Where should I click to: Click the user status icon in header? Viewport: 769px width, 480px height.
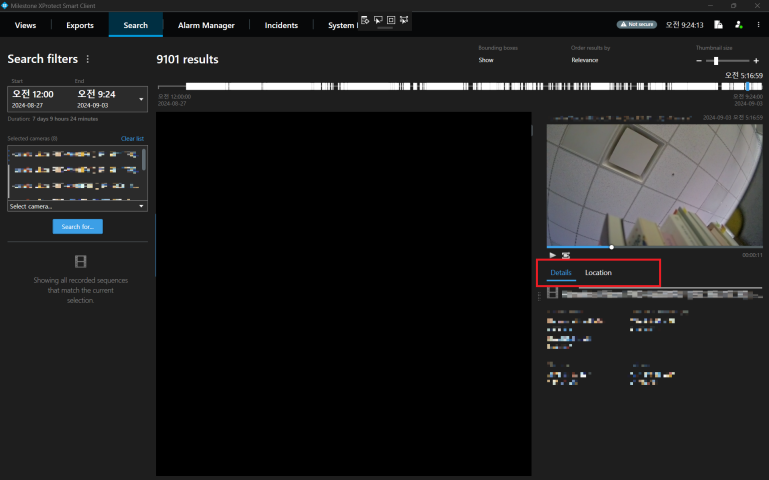tap(739, 24)
